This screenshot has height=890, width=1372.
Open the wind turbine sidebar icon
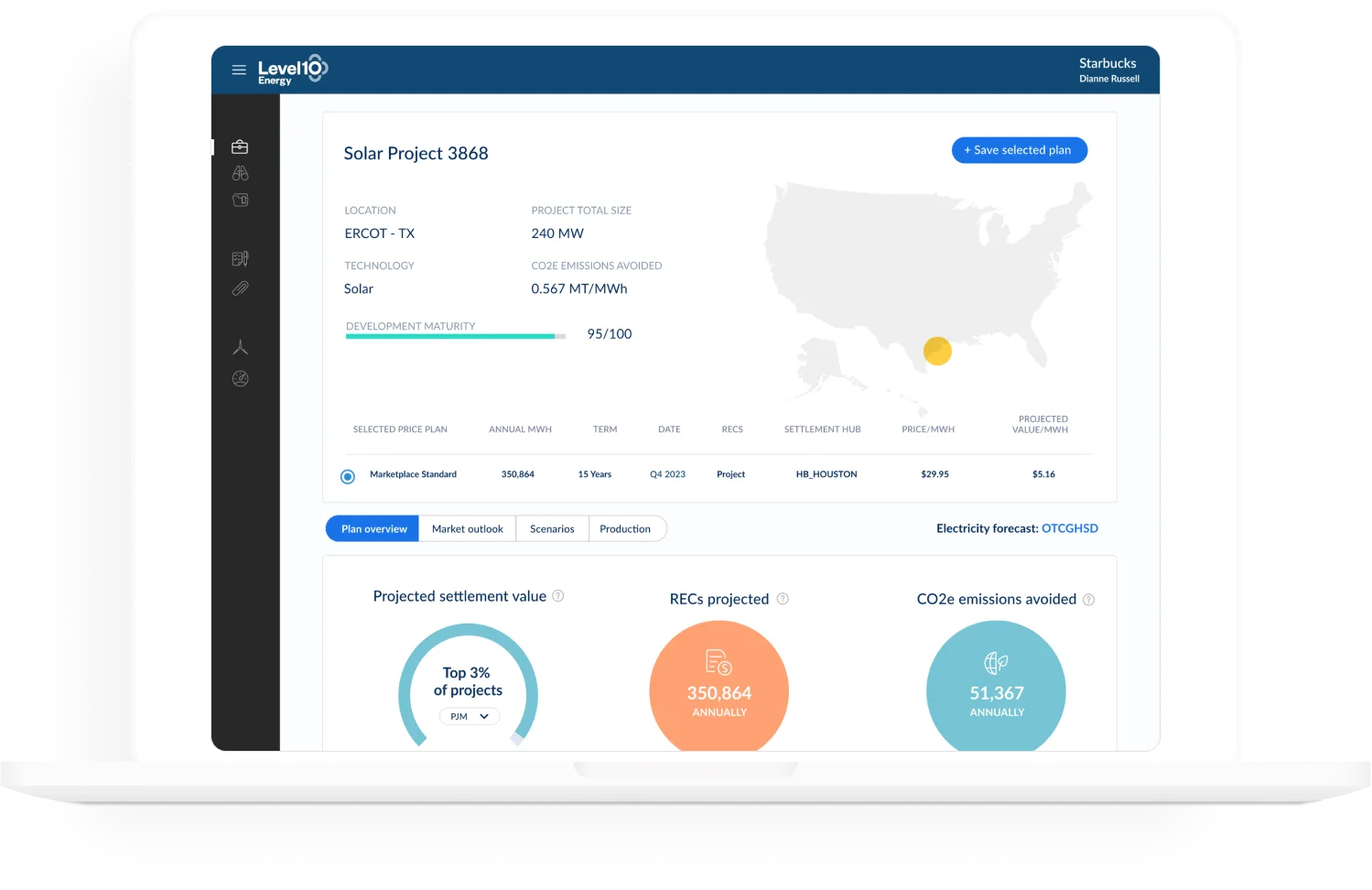(x=241, y=348)
